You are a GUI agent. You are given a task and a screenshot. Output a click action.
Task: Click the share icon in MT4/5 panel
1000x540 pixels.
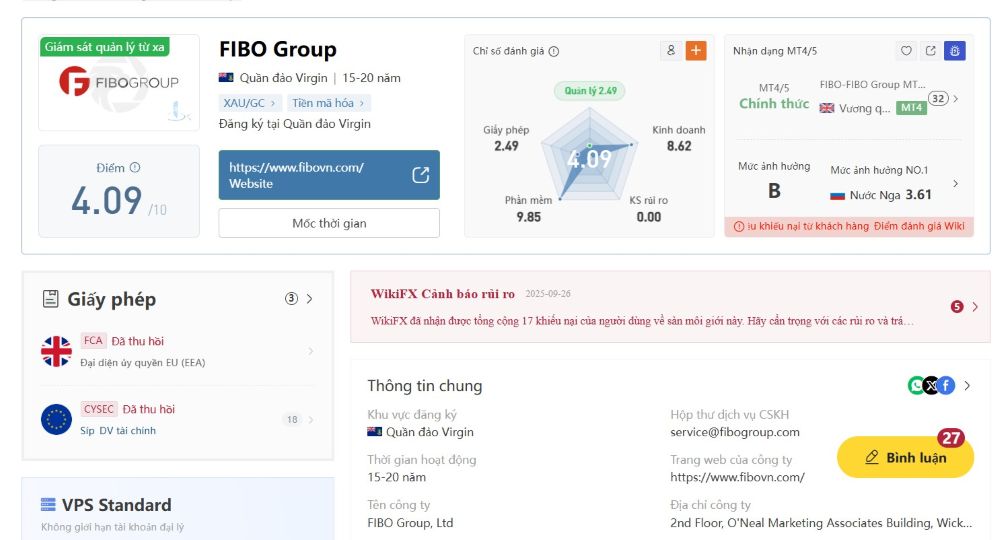click(931, 51)
